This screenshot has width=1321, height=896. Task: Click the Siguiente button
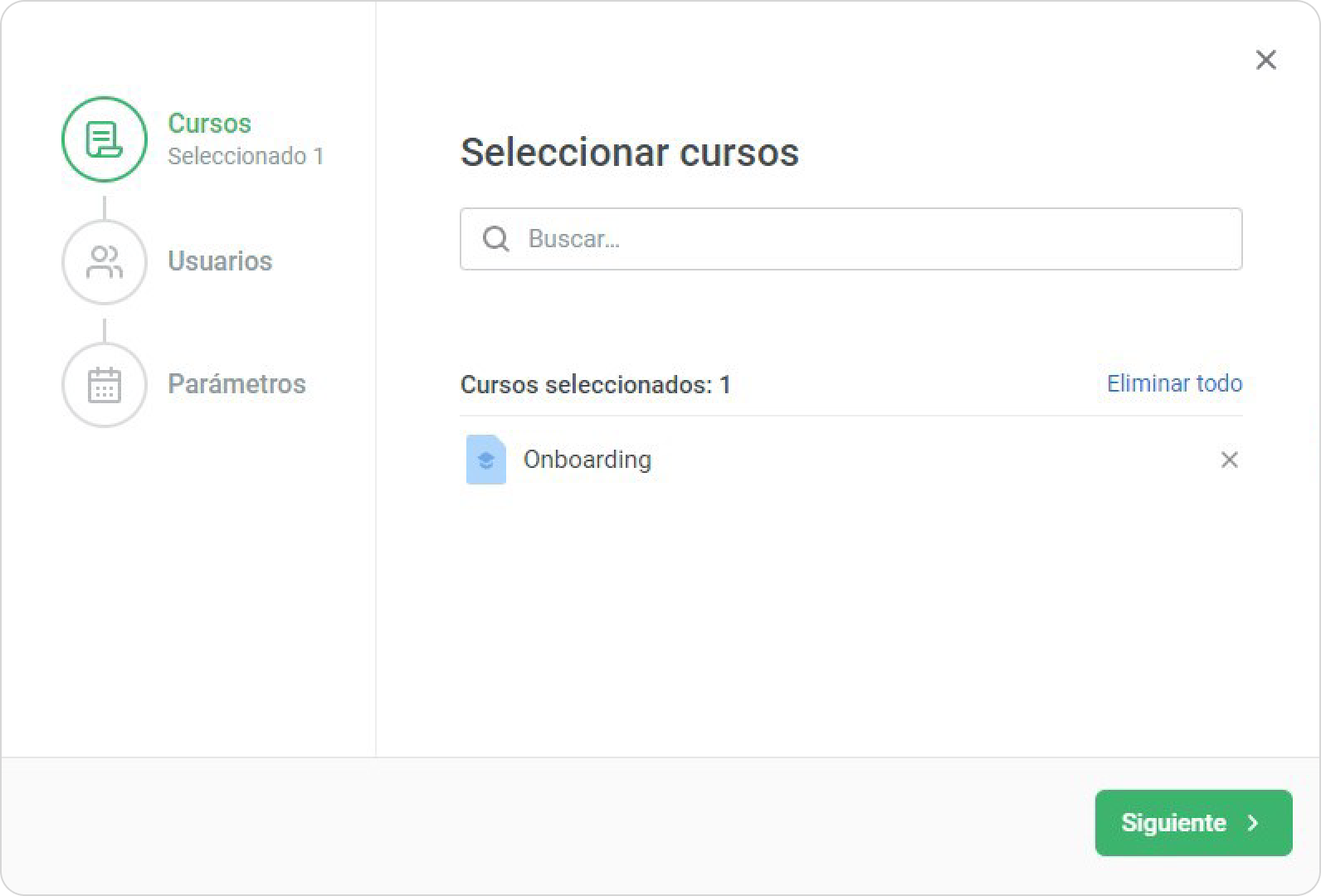(1192, 823)
